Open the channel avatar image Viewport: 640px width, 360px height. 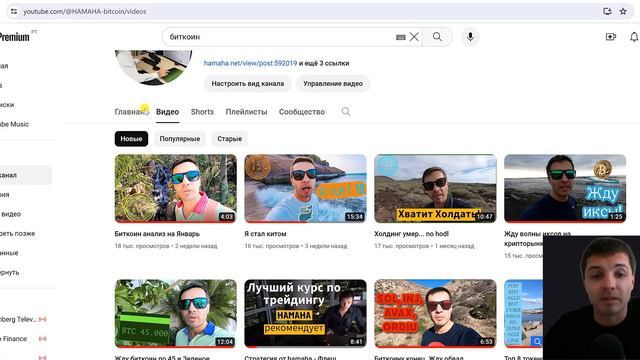153,67
